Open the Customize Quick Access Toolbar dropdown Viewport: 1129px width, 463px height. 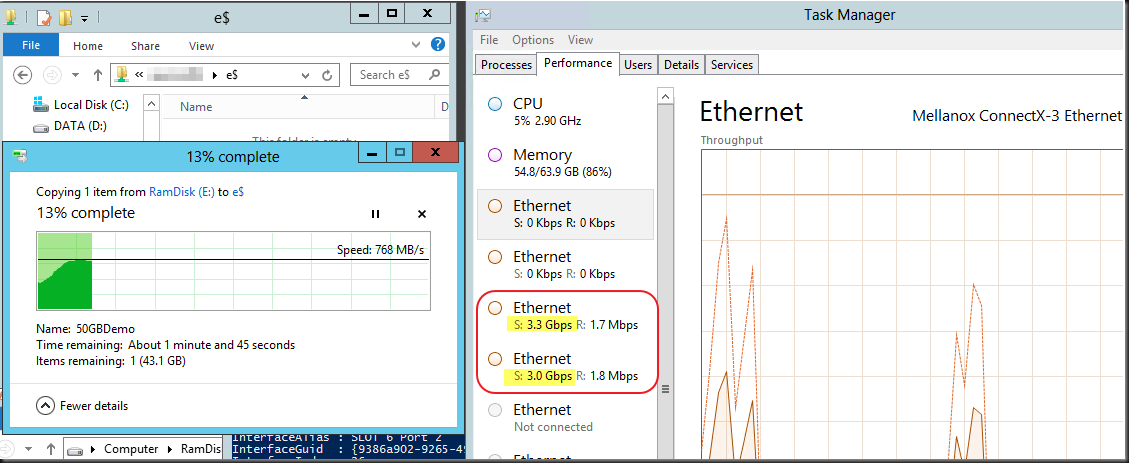[x=85, y=17]
